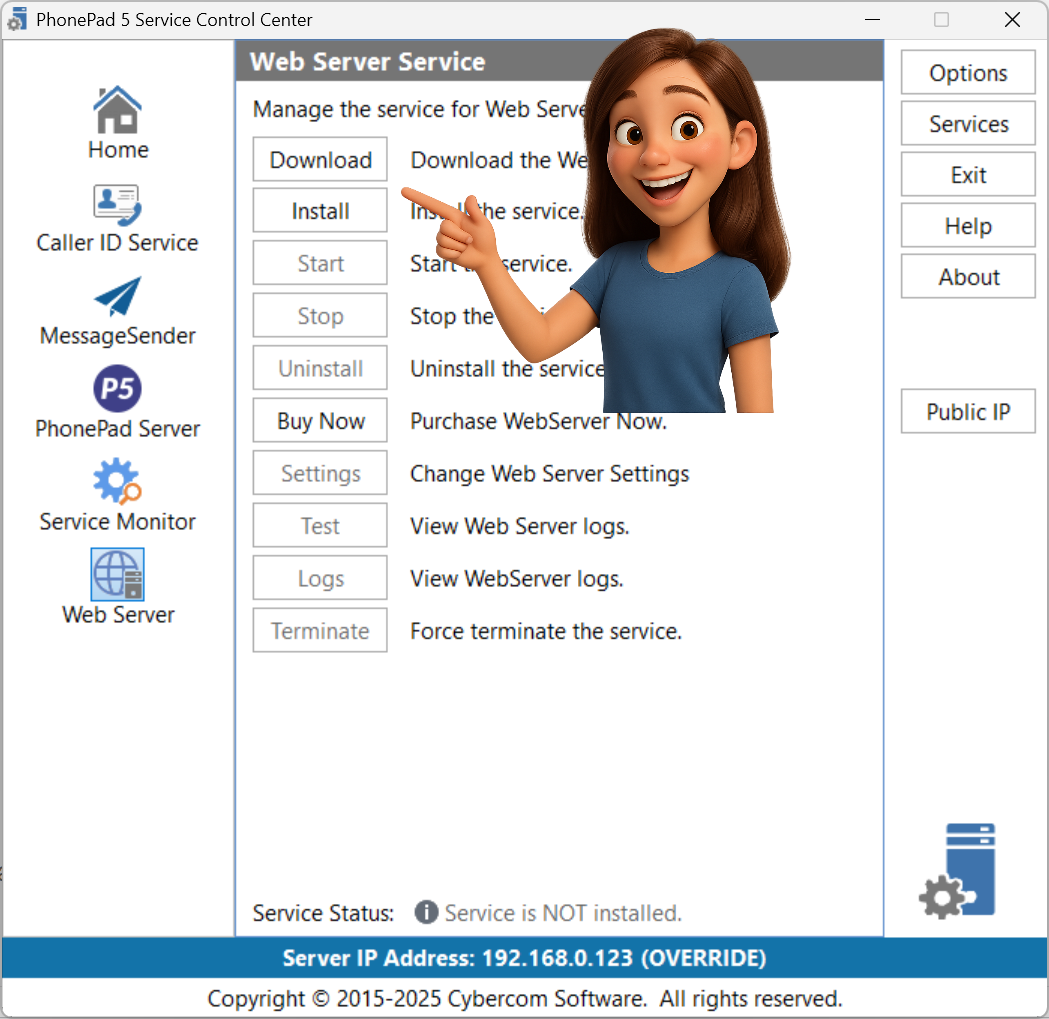
Task: Click the 'Server IP Address: 192.168.0.123 (OVERRIDE)' bar
Action: (x=524, y=957)
